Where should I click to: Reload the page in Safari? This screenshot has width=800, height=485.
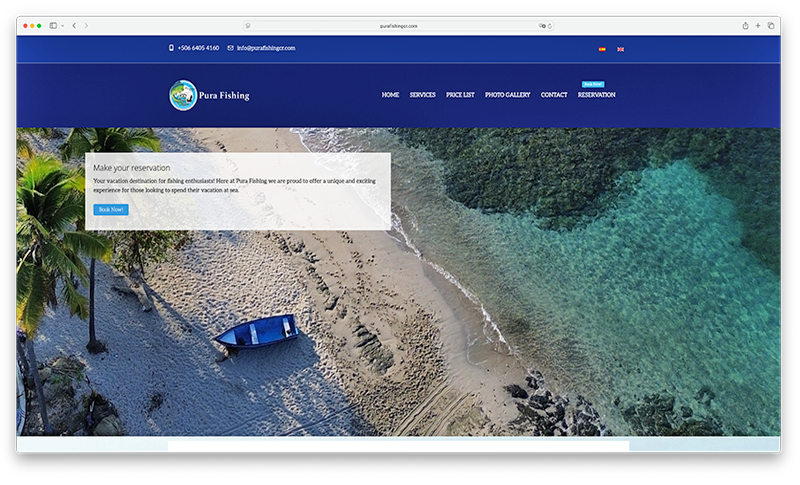pos(550,25)
